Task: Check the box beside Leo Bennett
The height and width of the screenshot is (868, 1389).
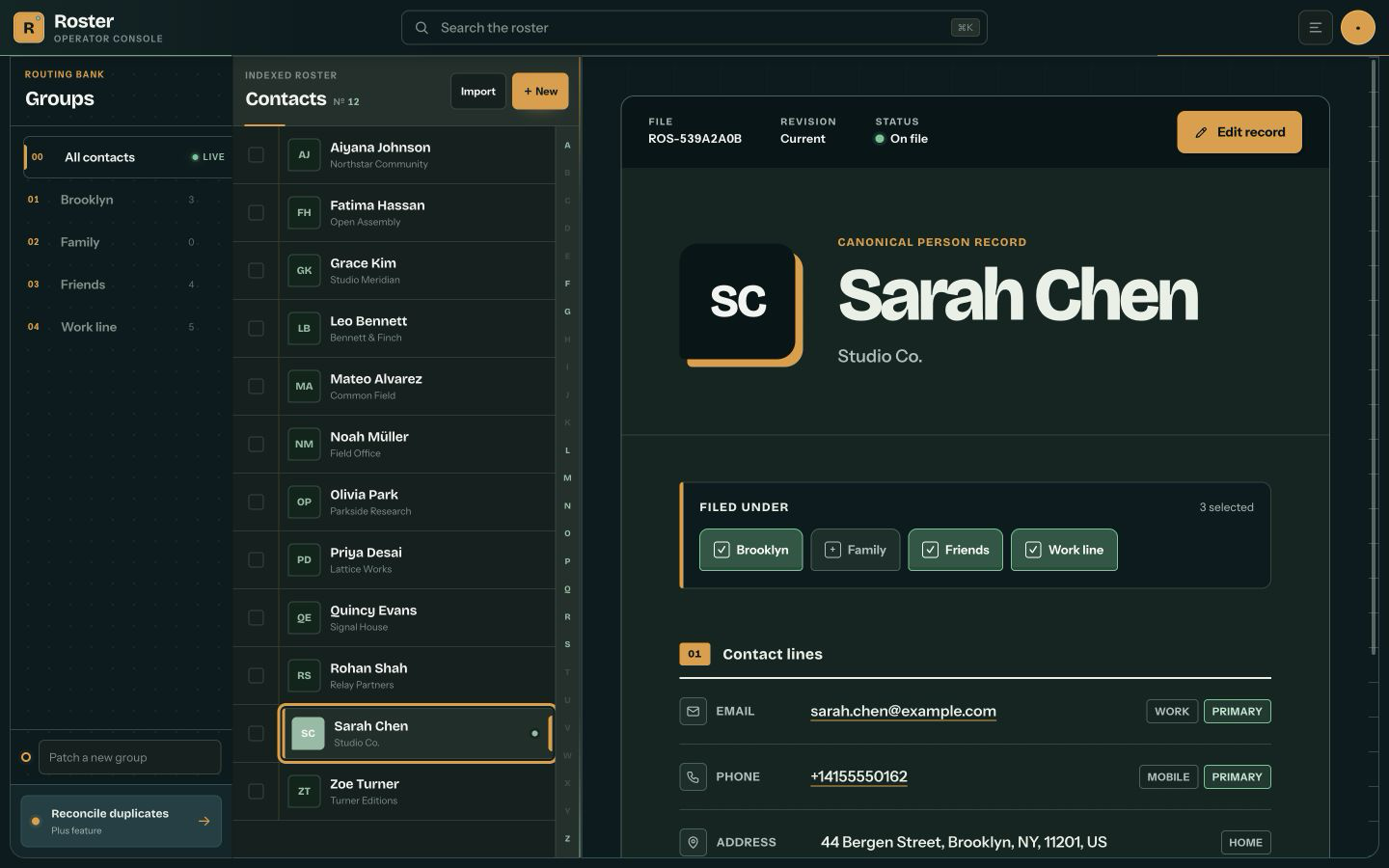Action: click(x=256, y=329)
